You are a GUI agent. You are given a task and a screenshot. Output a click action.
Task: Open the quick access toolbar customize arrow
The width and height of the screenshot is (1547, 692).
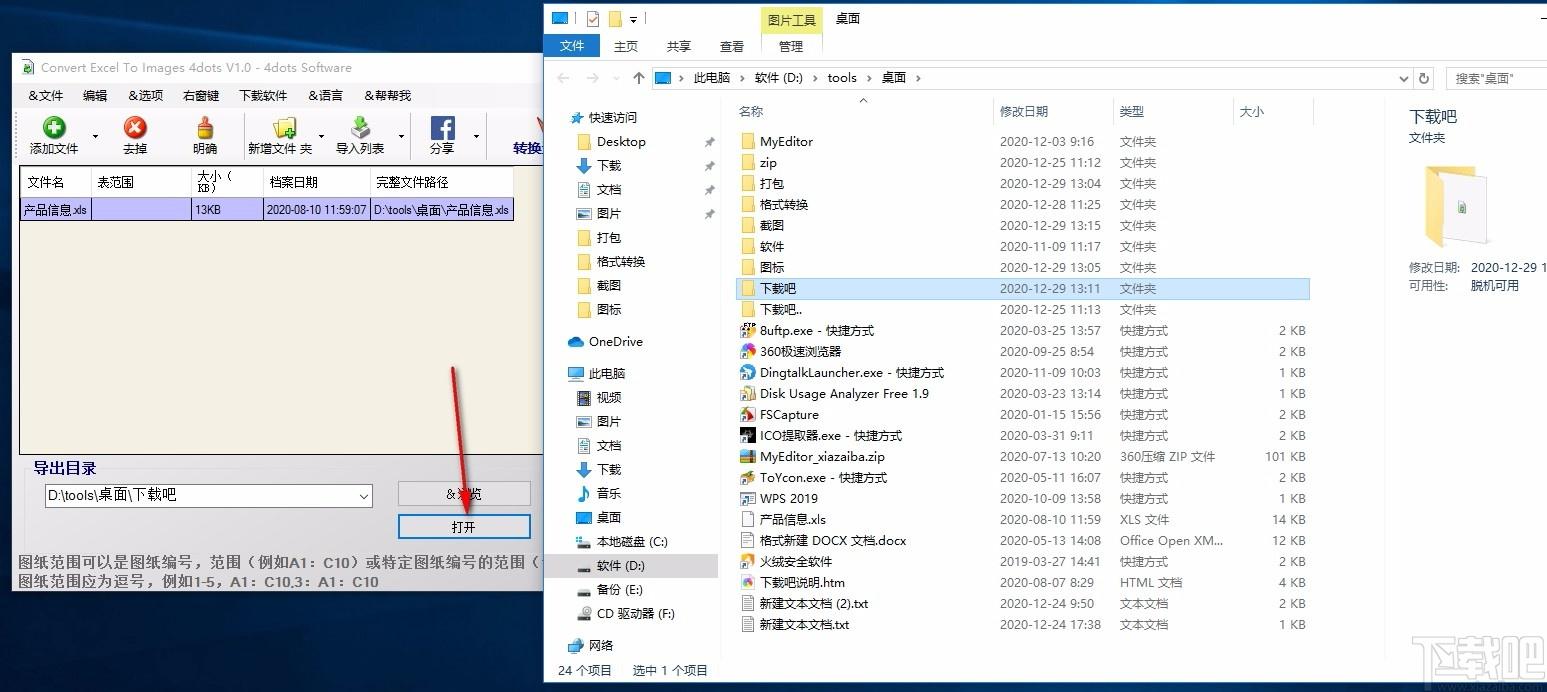click(x=634, y=19)
